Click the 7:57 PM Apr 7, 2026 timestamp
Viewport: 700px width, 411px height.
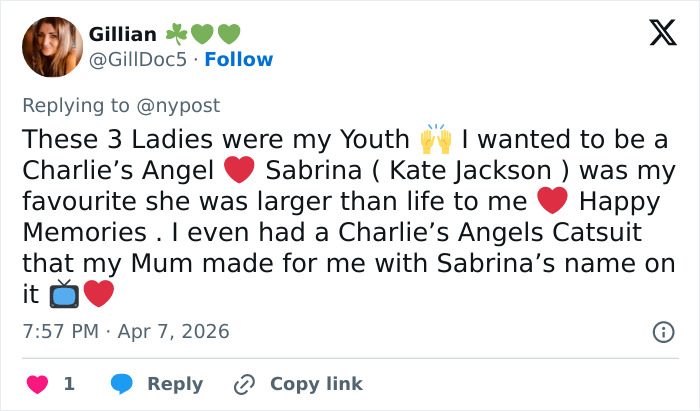tap(126, 331)
